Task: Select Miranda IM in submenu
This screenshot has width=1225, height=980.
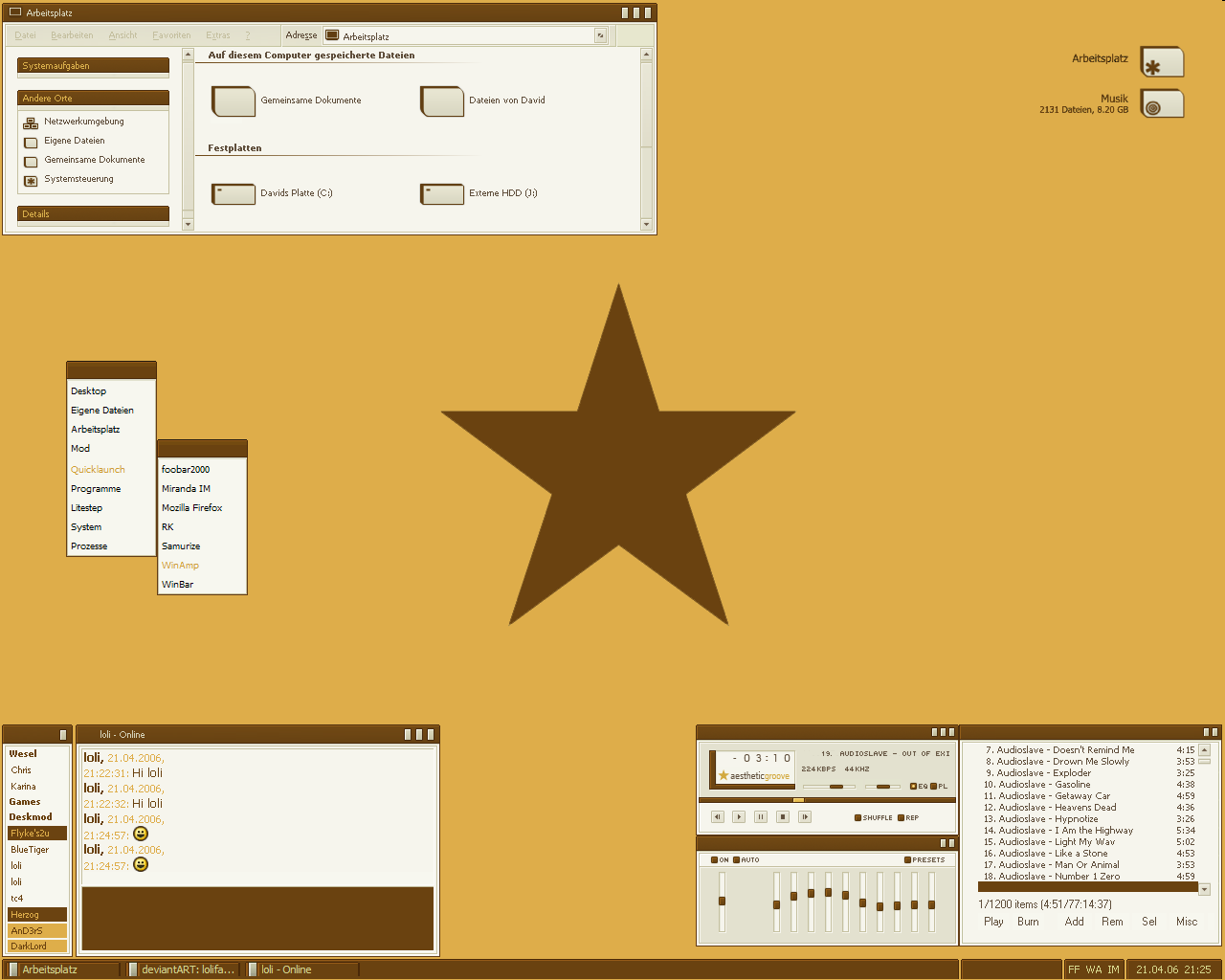Action: coord(186,489)
